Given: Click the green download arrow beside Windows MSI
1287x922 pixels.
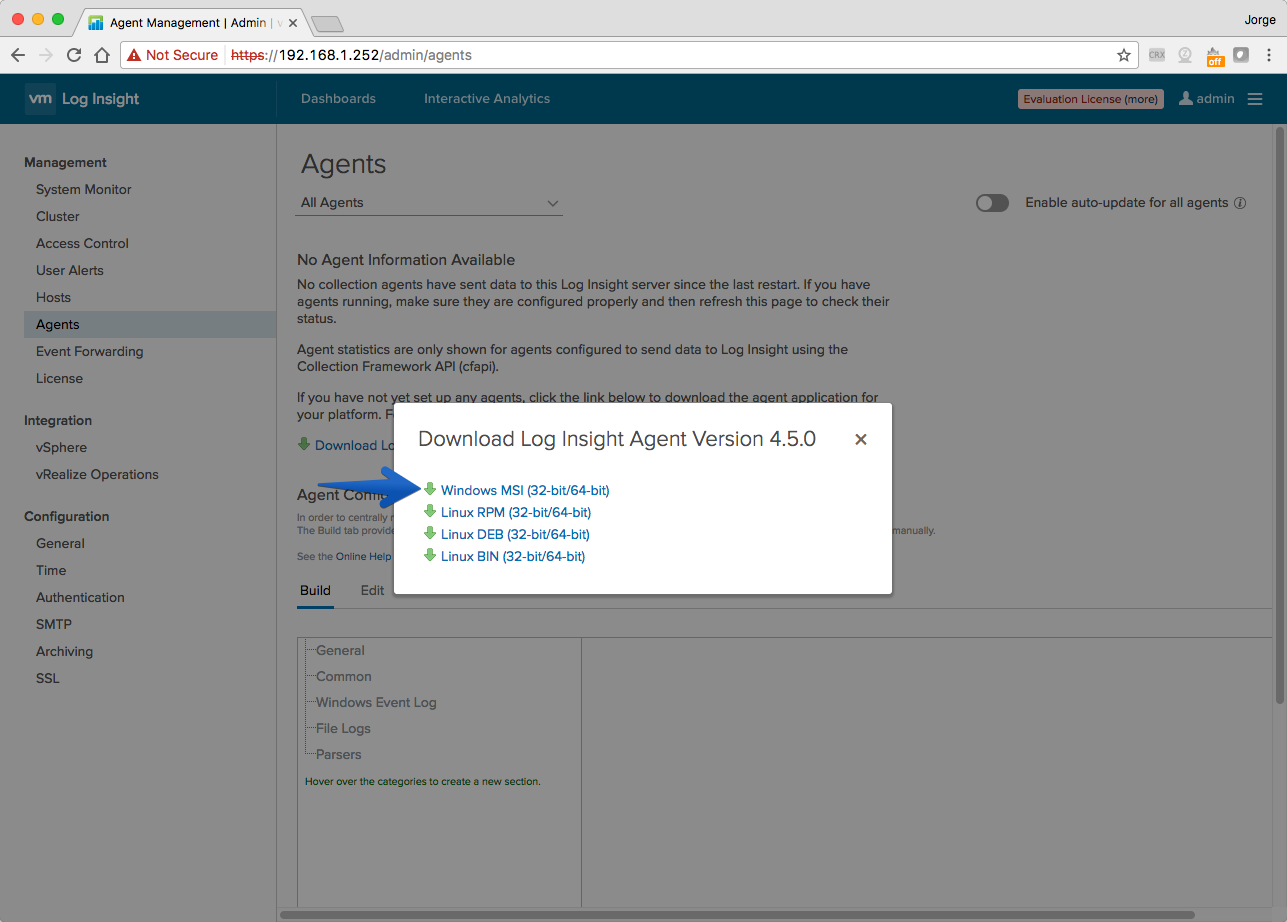Looking at the screenshot, I should [x=430, y=489].
